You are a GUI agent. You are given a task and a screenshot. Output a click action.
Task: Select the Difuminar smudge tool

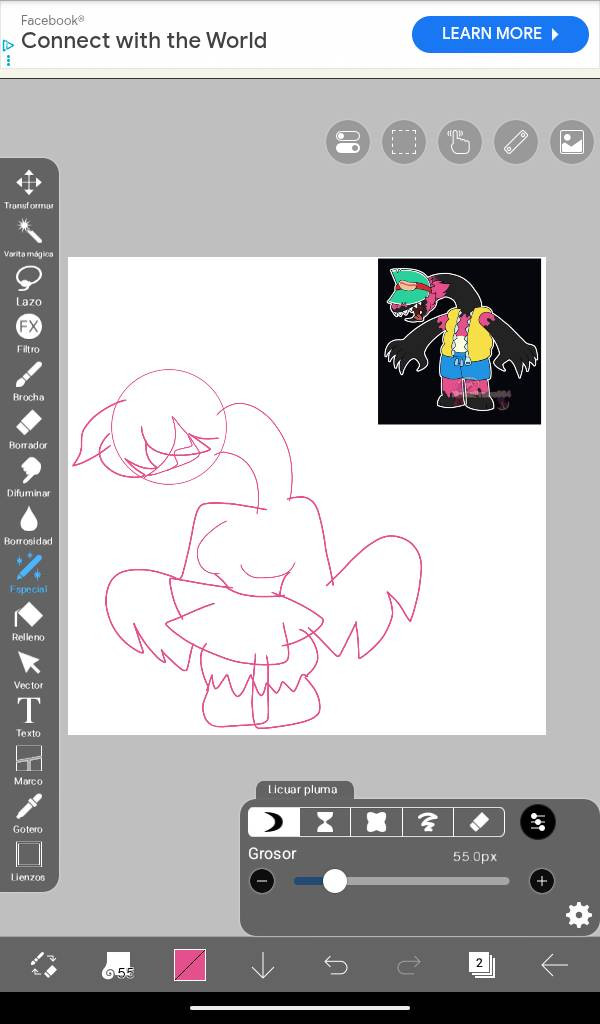pyautogui.click(x=29, y=477)
